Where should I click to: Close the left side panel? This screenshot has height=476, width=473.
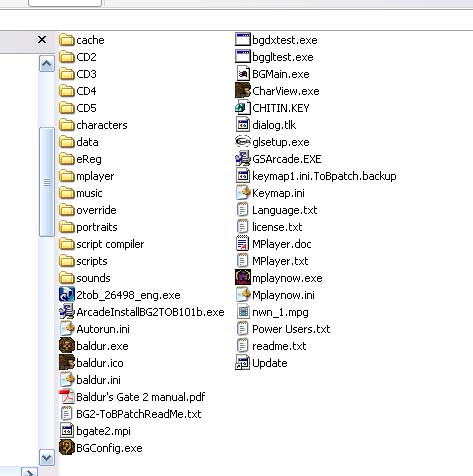pyautogui.click(x=42, y=40)
